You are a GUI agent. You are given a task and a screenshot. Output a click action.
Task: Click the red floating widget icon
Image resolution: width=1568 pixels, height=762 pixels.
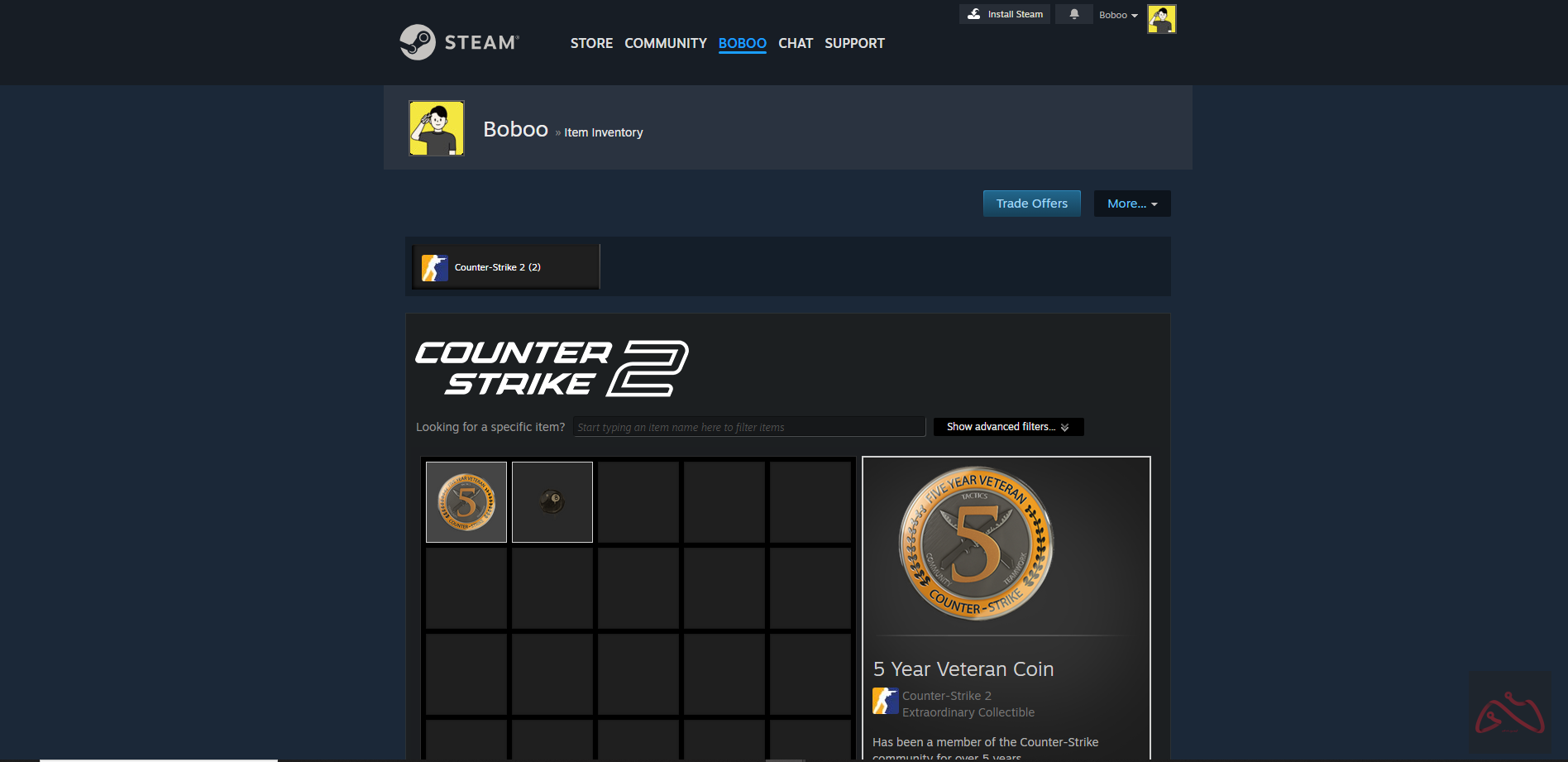click(x=1509, y=713)
